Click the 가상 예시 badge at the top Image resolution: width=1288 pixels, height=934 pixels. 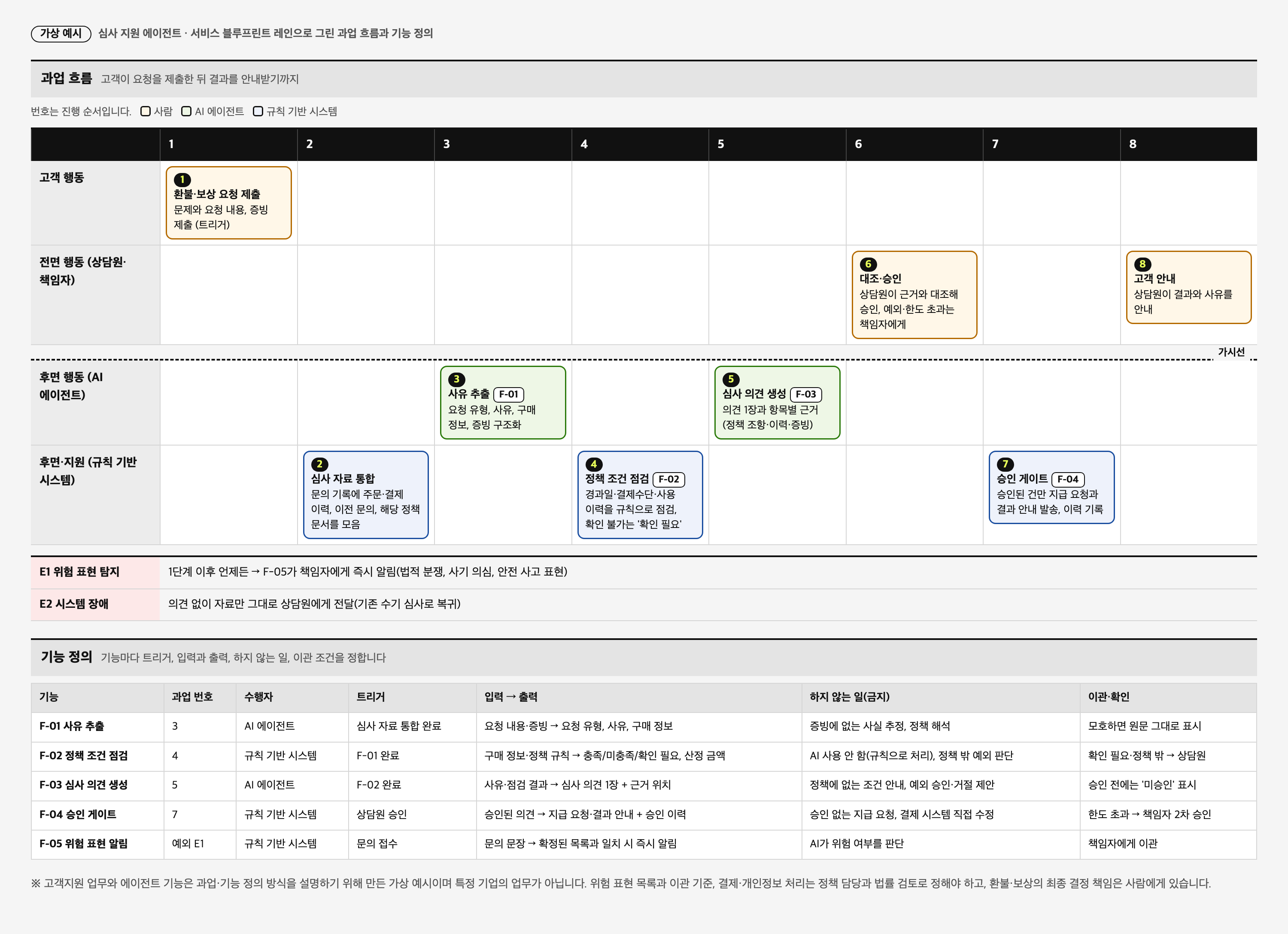[61, 33]
